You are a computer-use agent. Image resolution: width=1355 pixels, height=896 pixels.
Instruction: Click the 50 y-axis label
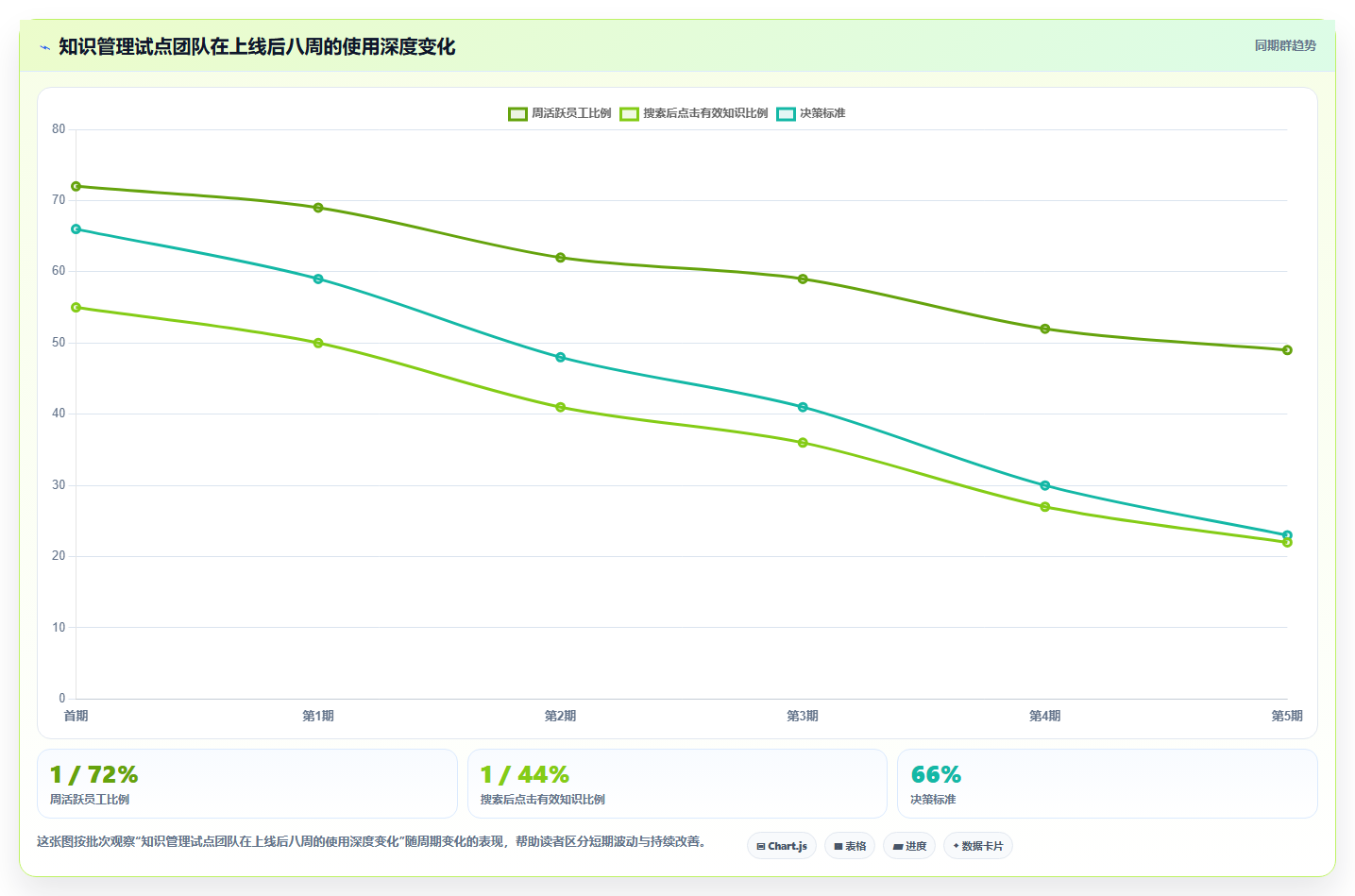[59, 343]
